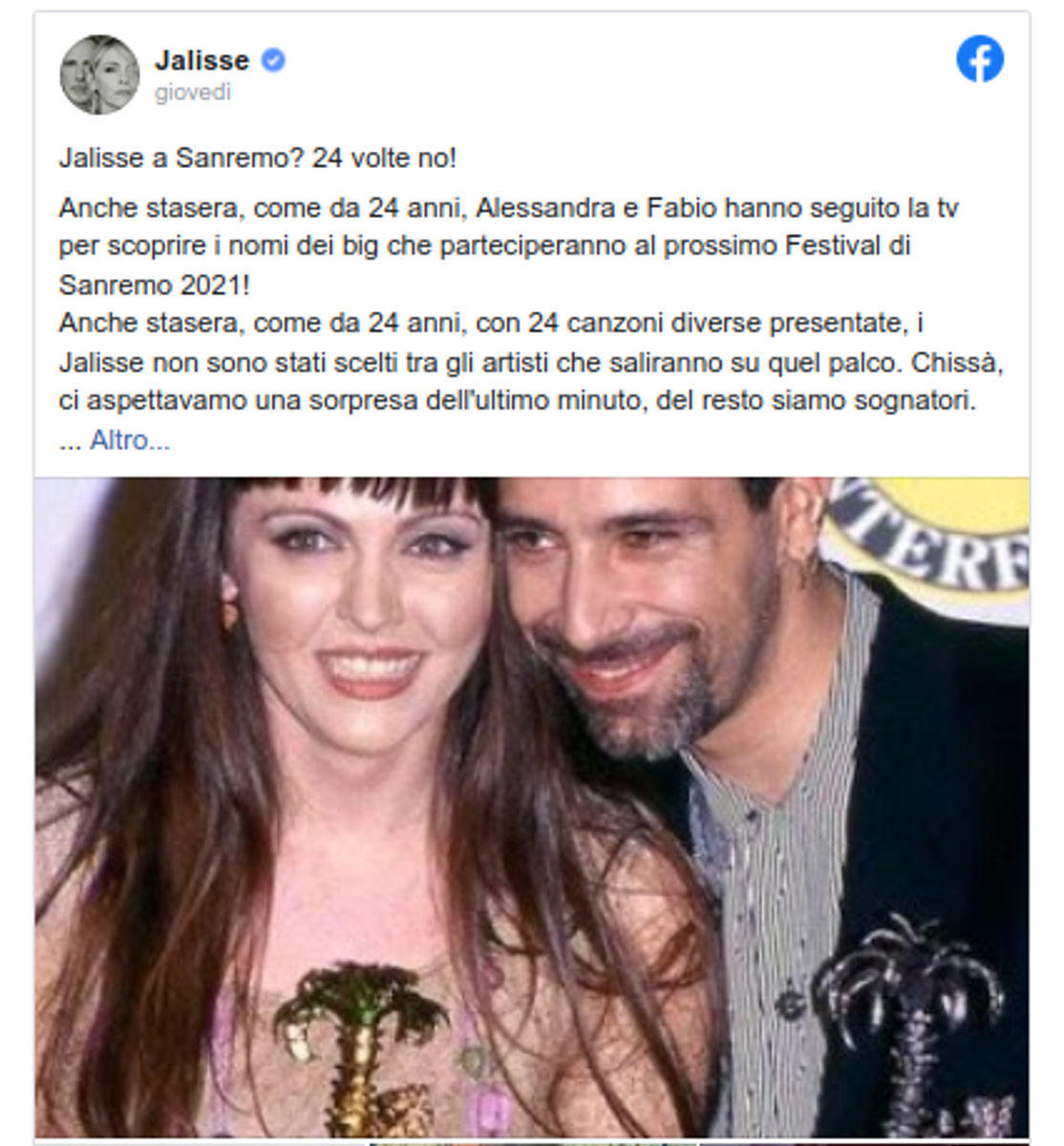Click headline "Jalisse a Sanremo? 24 volte no!"

coord(258,158)
